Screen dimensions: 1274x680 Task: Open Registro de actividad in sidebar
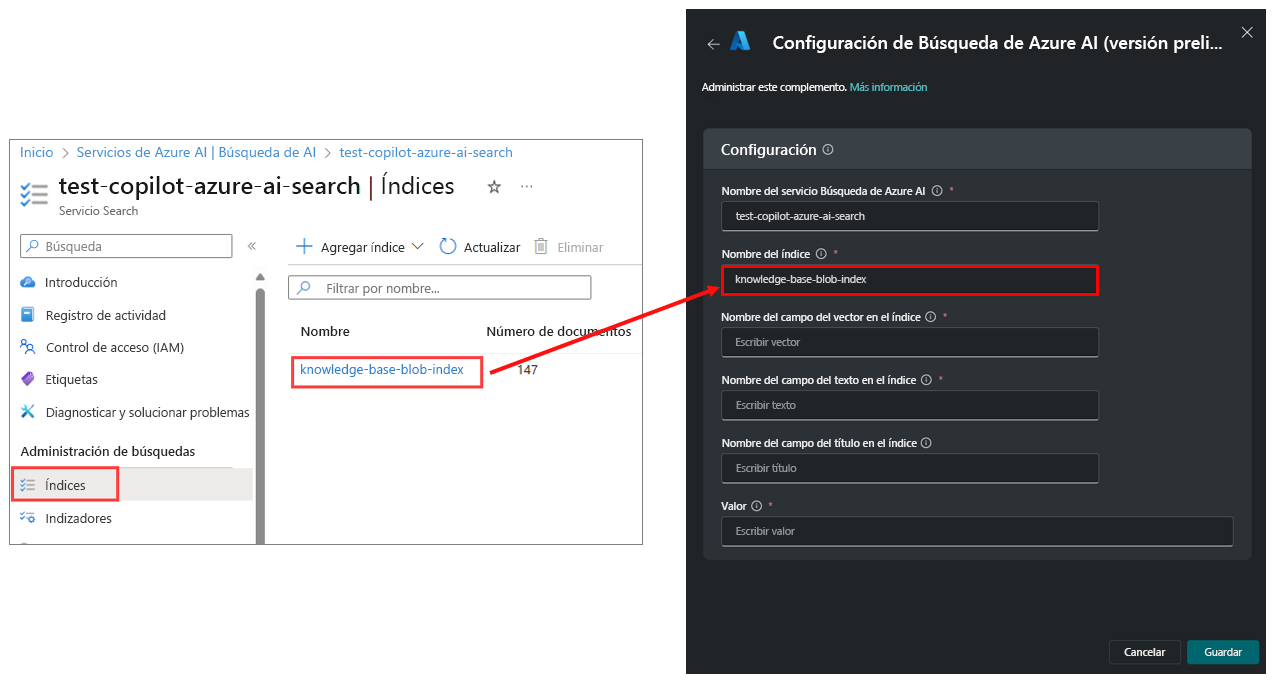pyautogui.click(x=93, y=315)
